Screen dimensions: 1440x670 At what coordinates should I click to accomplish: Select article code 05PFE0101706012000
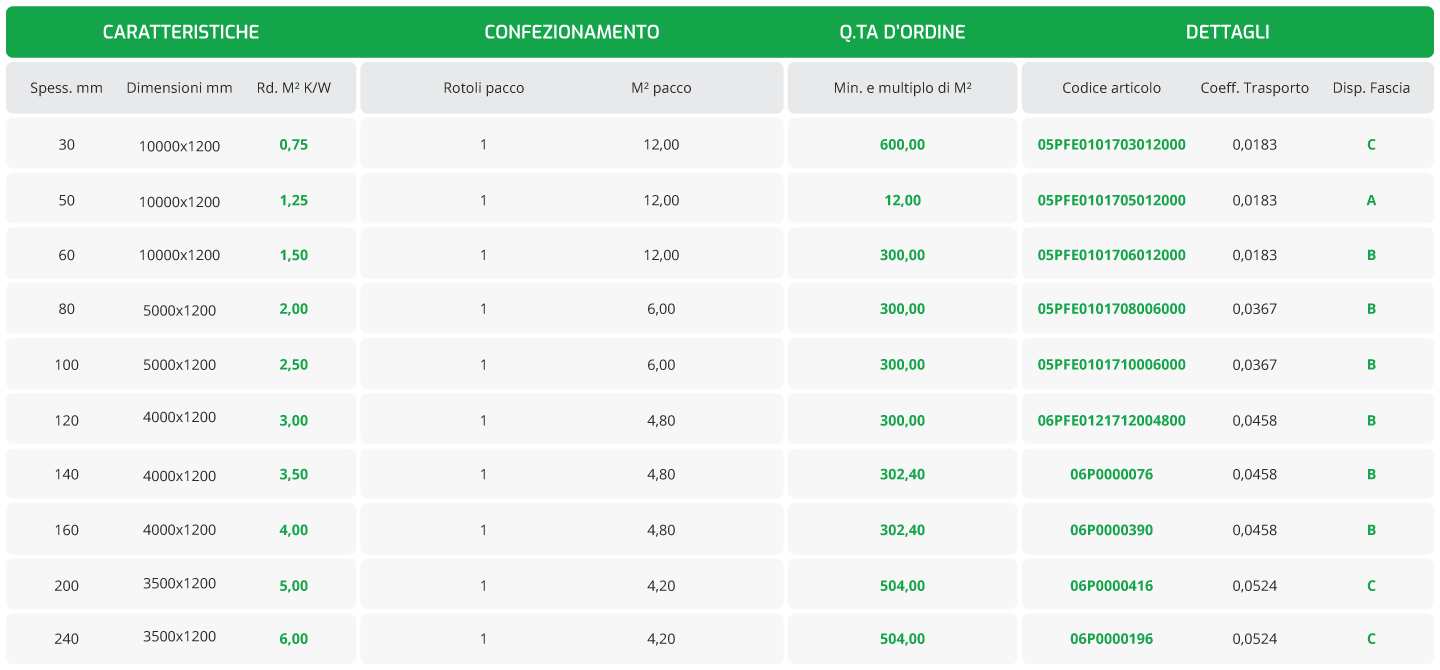[x=1112, y=255]
